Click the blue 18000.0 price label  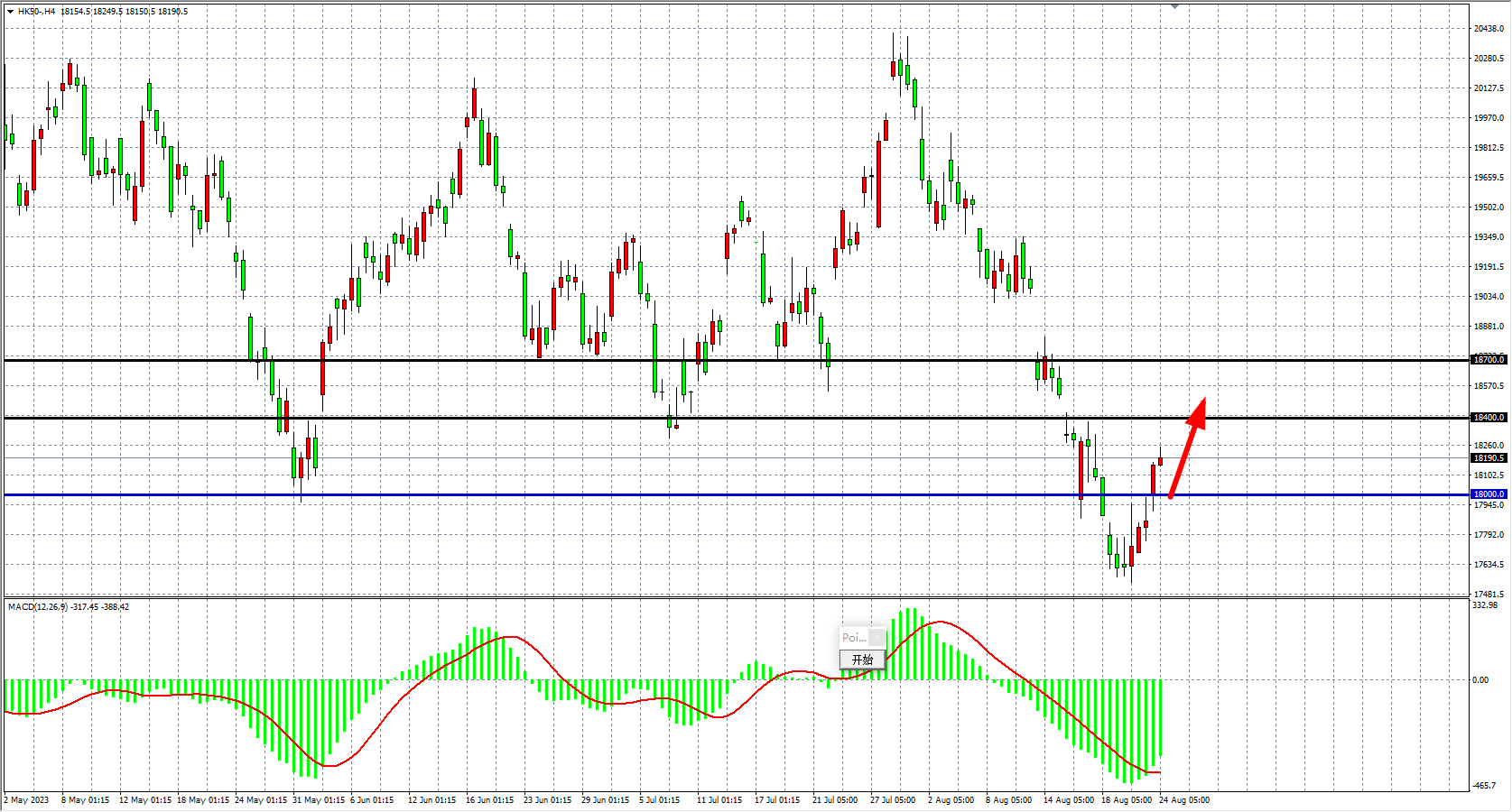click(1489, 494)
